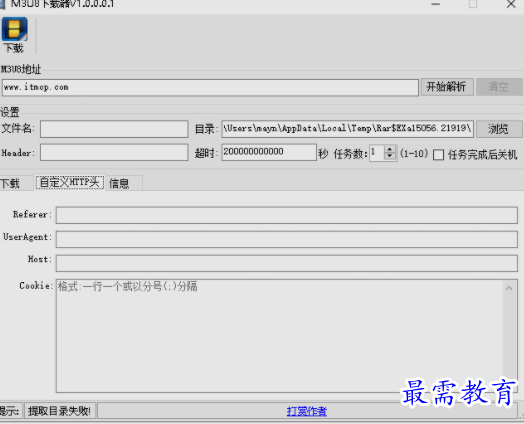This screenshot has width=524, height=424.
Task: Decrease 任务数 with the down arrow
Action: point(390,156)
